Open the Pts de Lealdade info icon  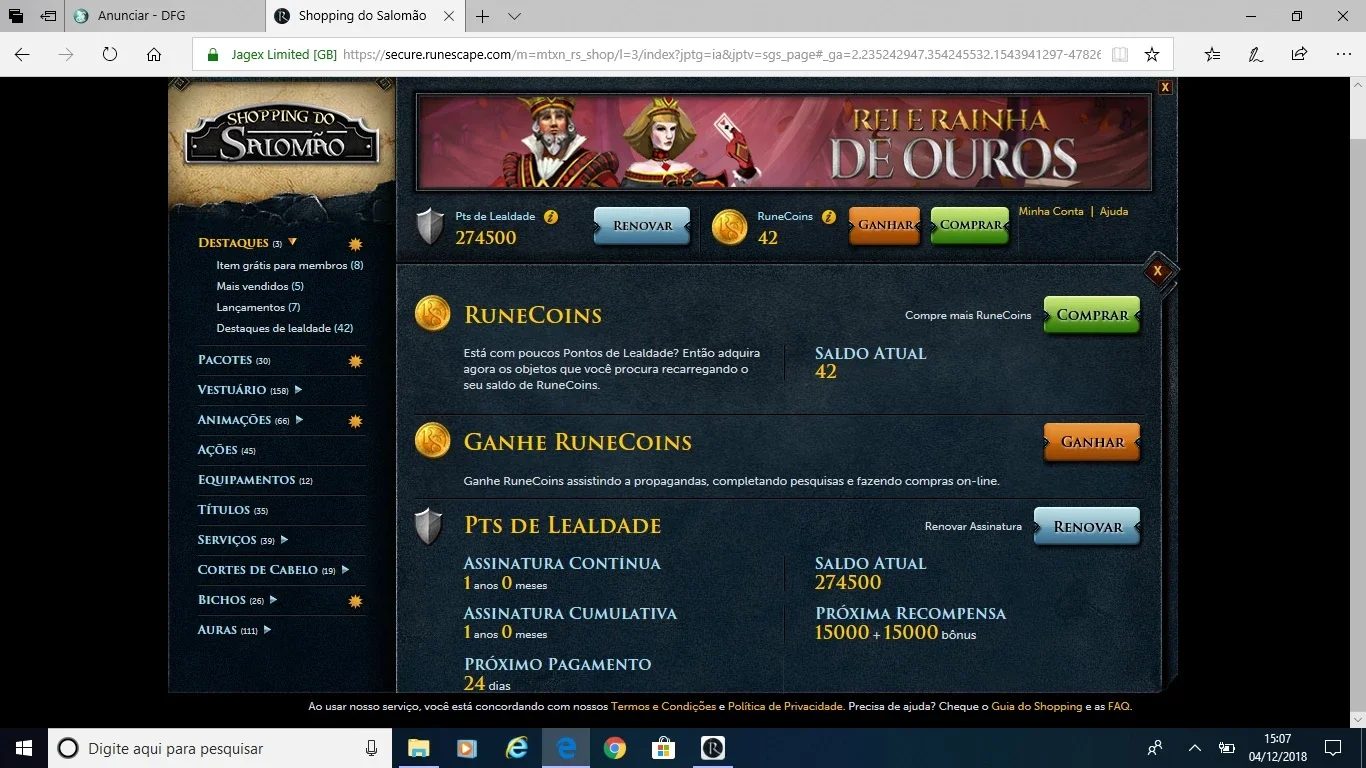(x=551, y=217)
